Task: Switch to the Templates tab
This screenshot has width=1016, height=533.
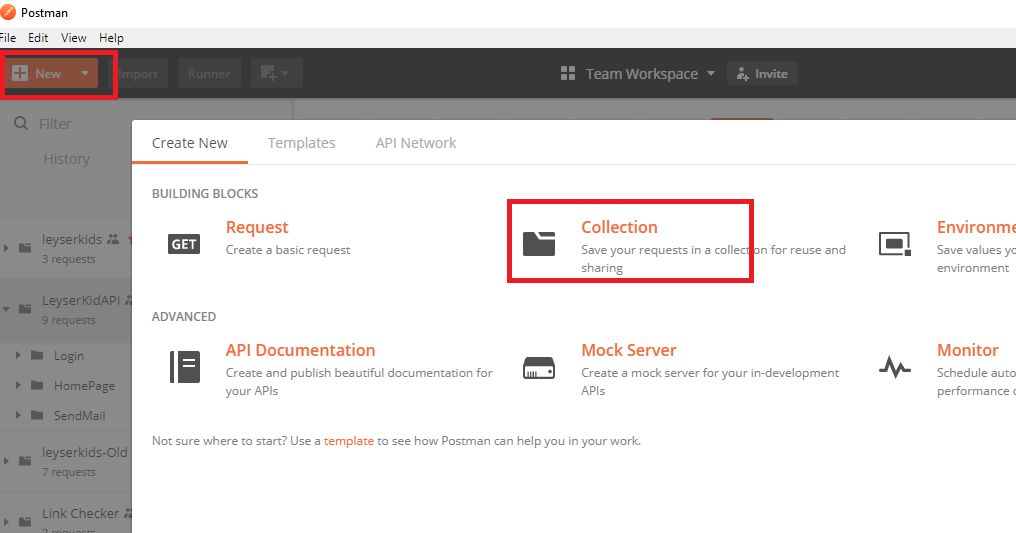Action: [301, 142]
